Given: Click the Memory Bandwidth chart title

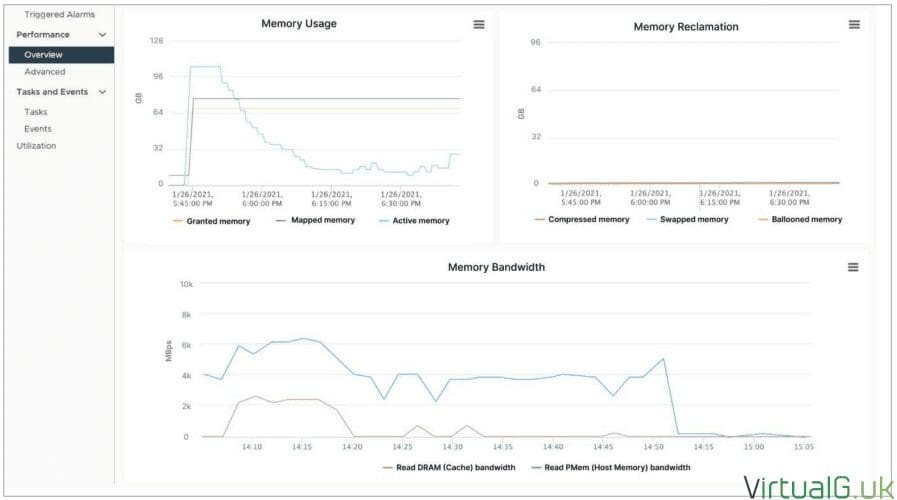Looking at the screenshot, I should (x=496, y=267).
